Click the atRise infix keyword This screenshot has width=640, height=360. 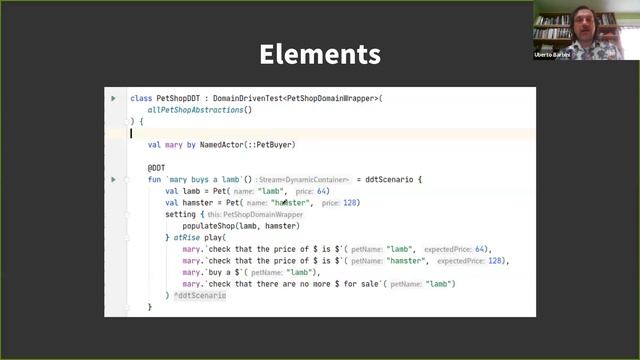pyautogui.click(x=187, y=238)
